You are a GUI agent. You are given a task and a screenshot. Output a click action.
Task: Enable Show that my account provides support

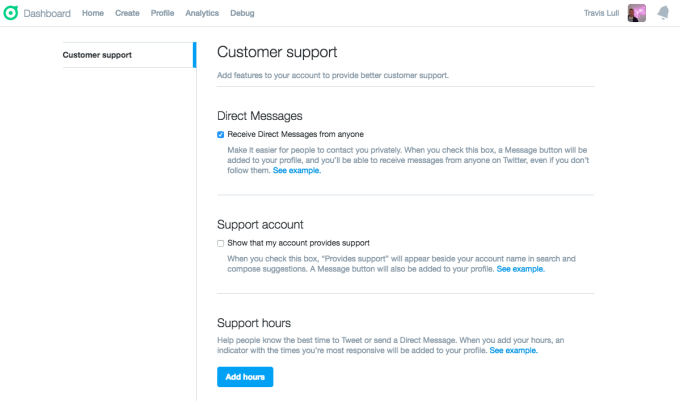(221, 243)
